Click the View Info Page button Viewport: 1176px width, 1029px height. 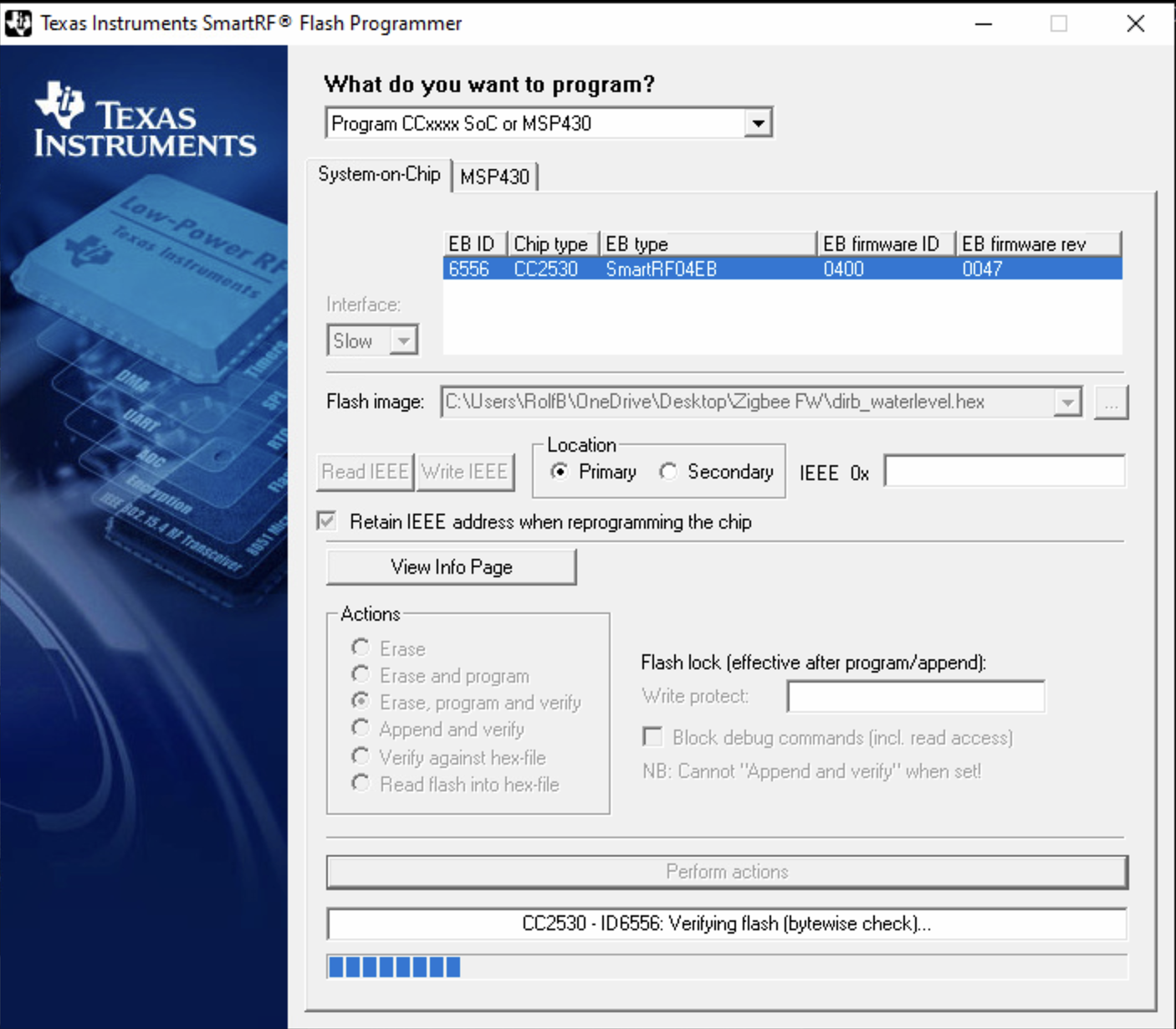click(451, 567)
